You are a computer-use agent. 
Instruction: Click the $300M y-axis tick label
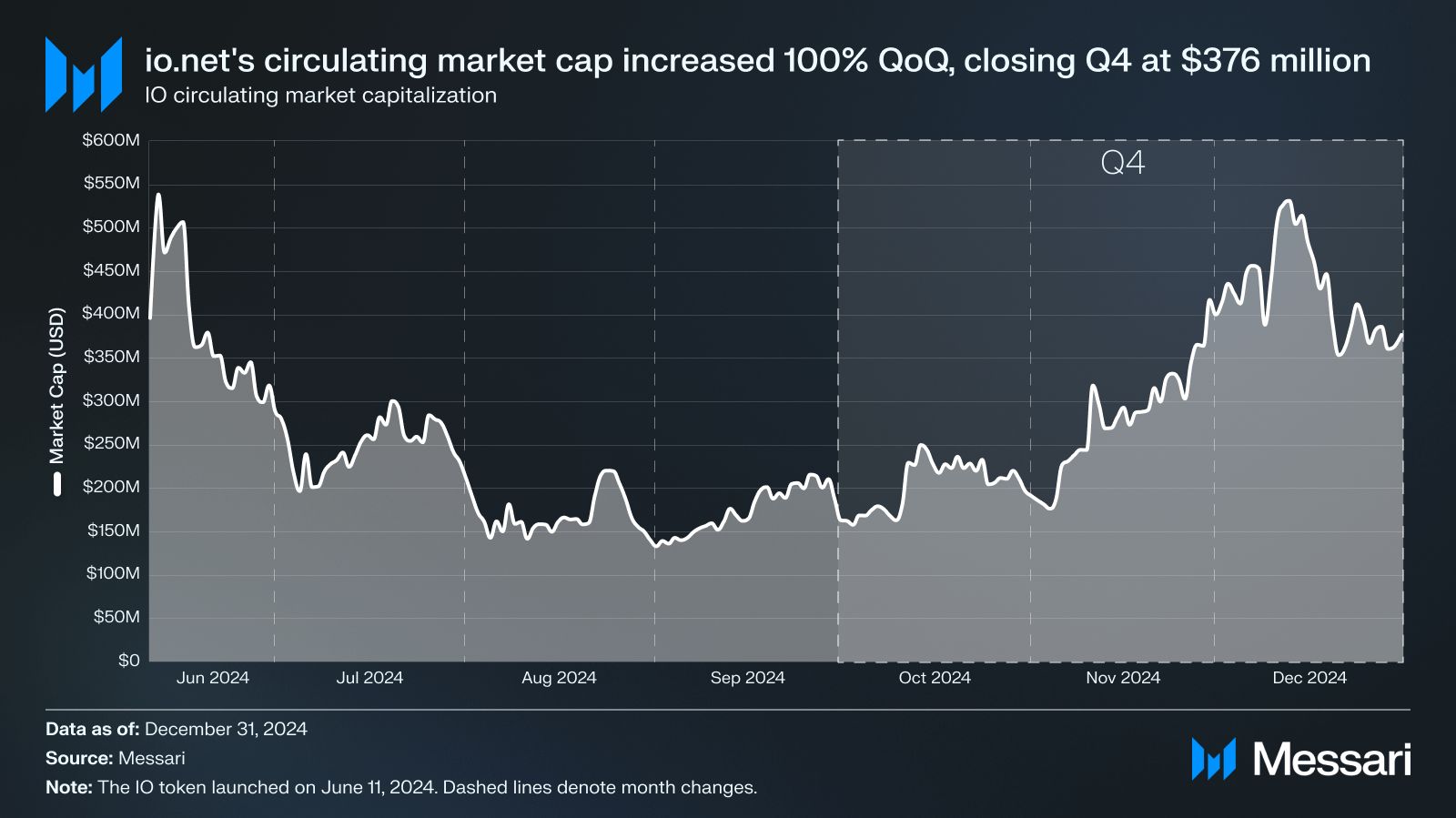[x=111, y=400]
